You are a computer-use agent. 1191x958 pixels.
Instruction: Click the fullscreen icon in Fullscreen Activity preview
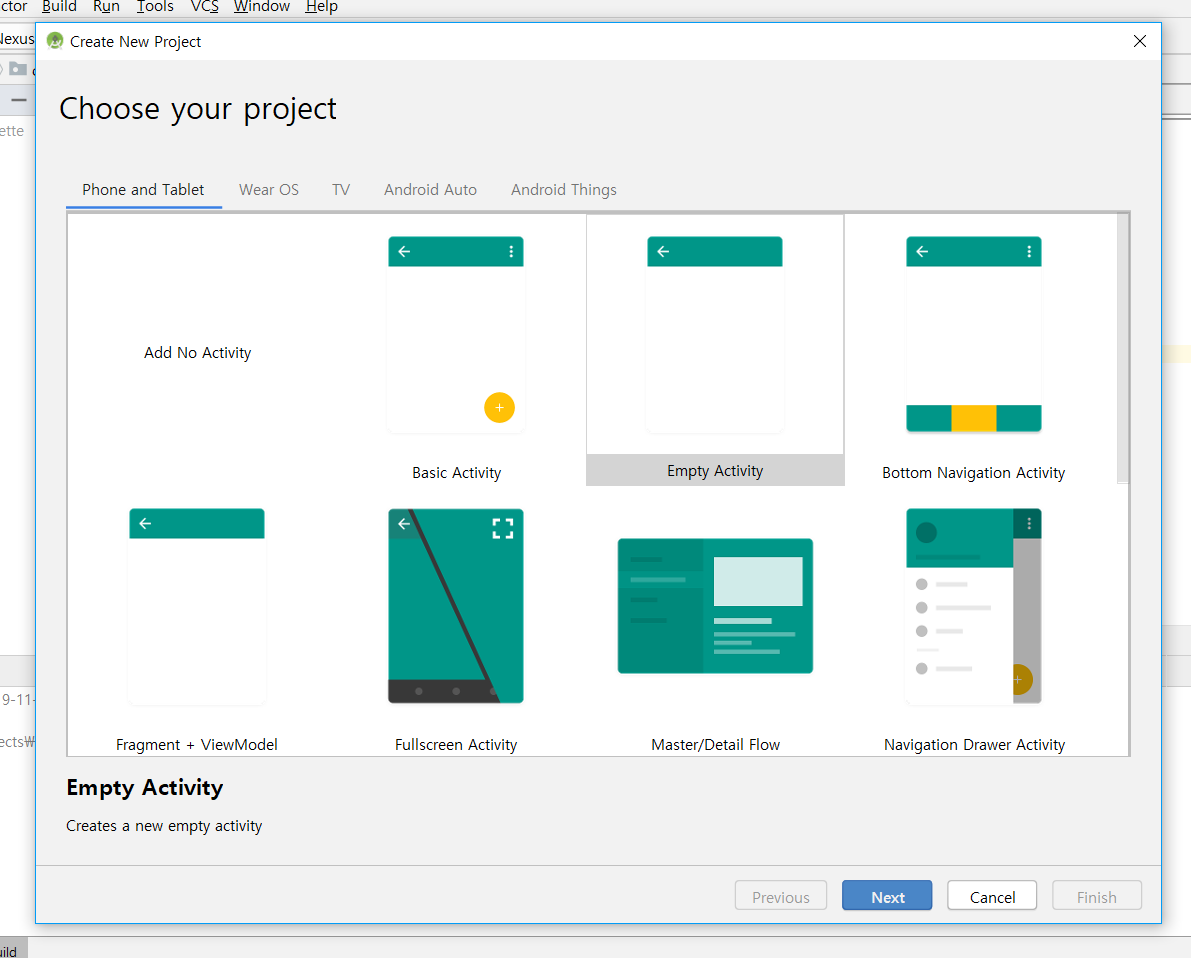[503, 528]
